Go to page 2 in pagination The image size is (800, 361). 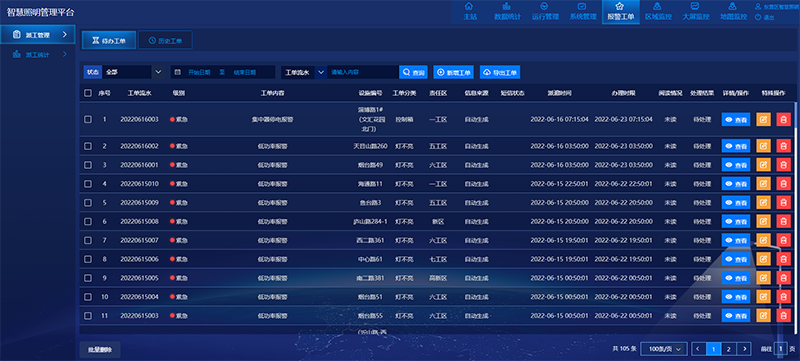[x=729, y=349]
